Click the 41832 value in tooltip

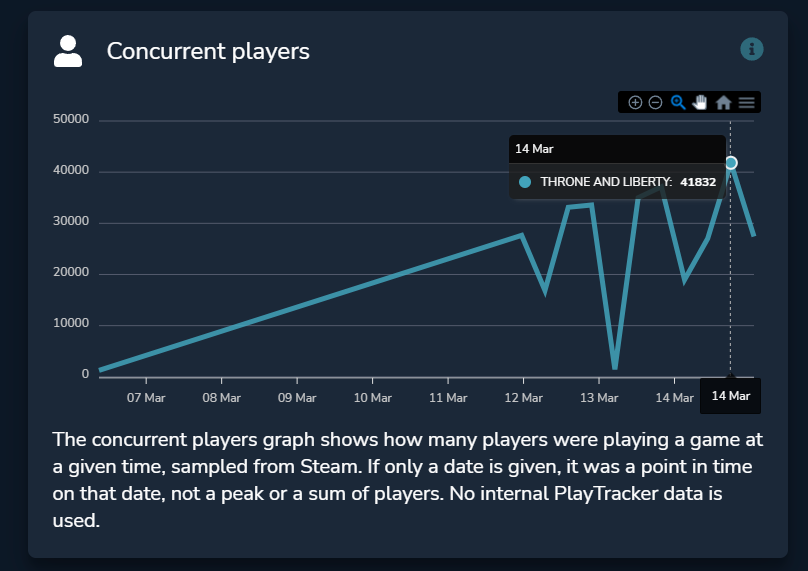pyautogui.click(x=698, y=182)
